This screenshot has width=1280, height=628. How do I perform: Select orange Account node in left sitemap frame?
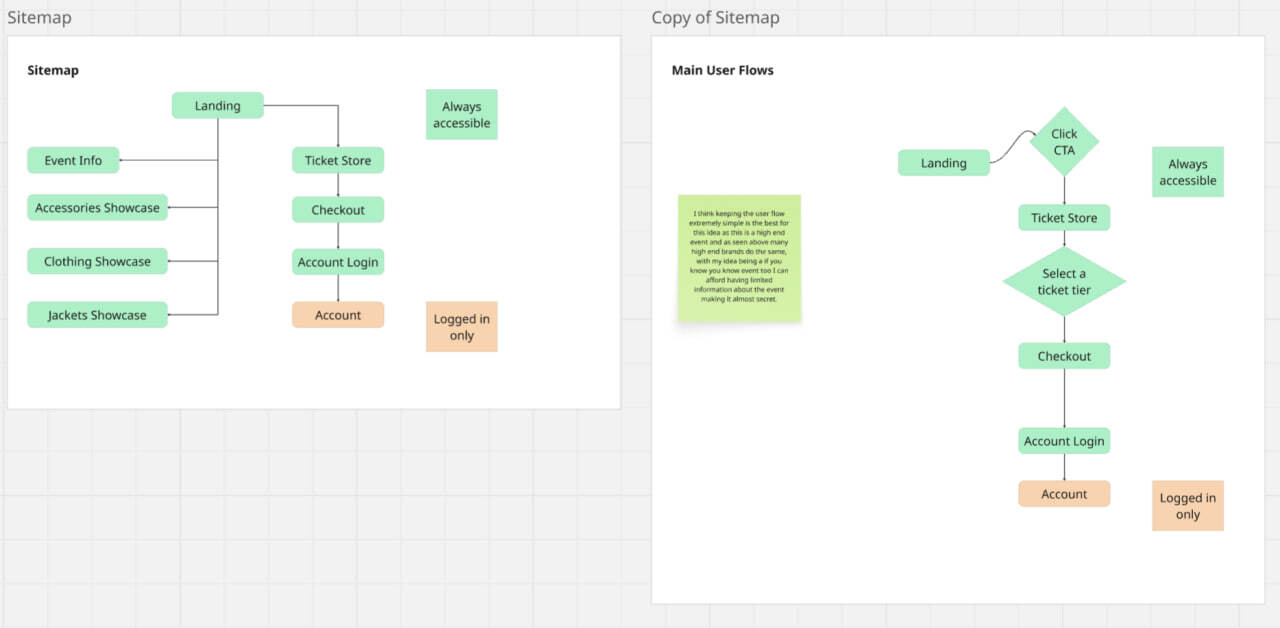pyautogui.click(x=337, y=315)
